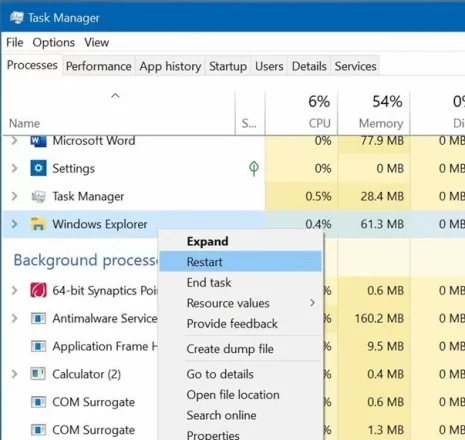The width and height of the screenshot is (465, 440).
Task: Choose End task in the context menu
Action: click(241, 283)
